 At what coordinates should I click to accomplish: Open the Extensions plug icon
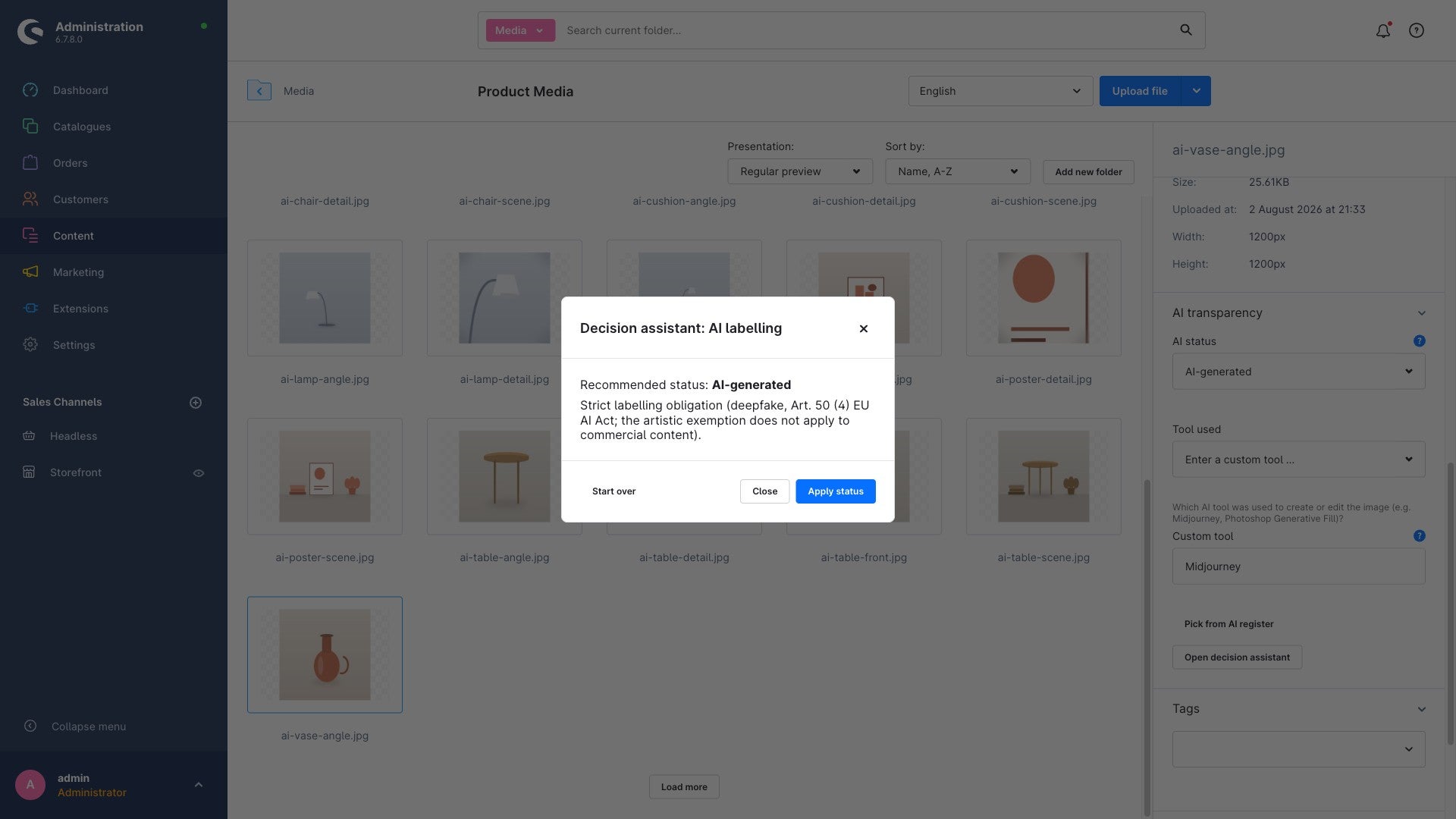coord(30,309)
